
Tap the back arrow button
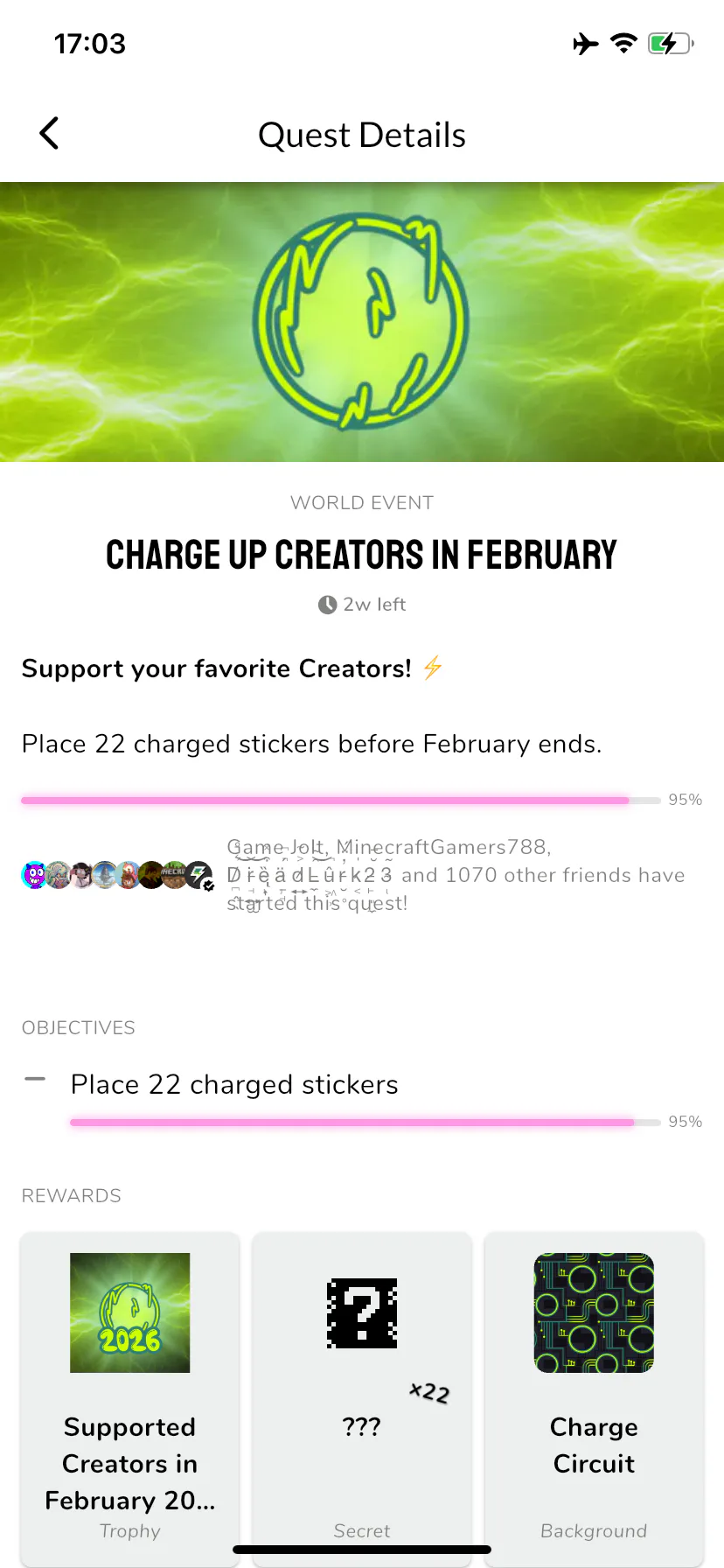(x=49, y=134)
